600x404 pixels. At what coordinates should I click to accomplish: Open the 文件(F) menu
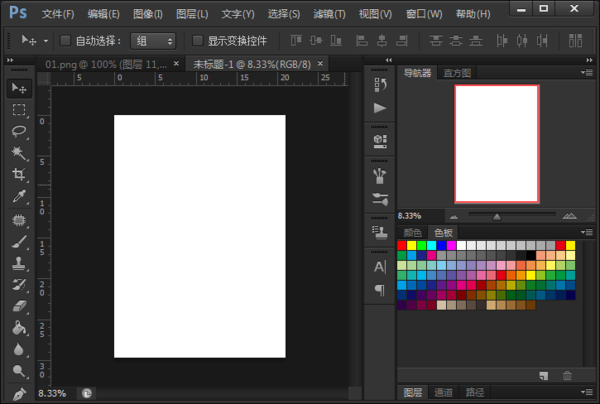[58, 14]
